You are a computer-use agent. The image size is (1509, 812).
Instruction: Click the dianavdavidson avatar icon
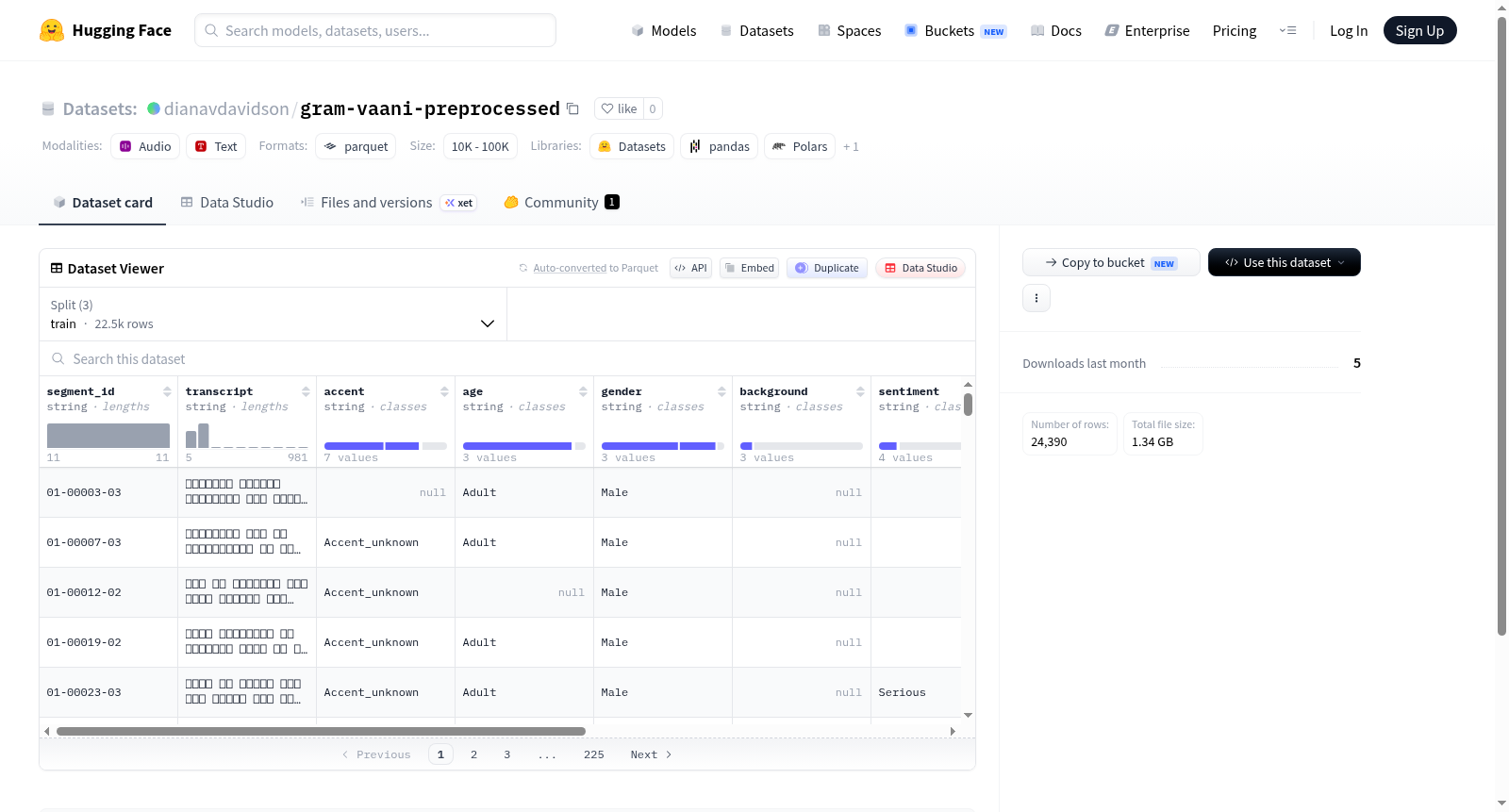154,108
